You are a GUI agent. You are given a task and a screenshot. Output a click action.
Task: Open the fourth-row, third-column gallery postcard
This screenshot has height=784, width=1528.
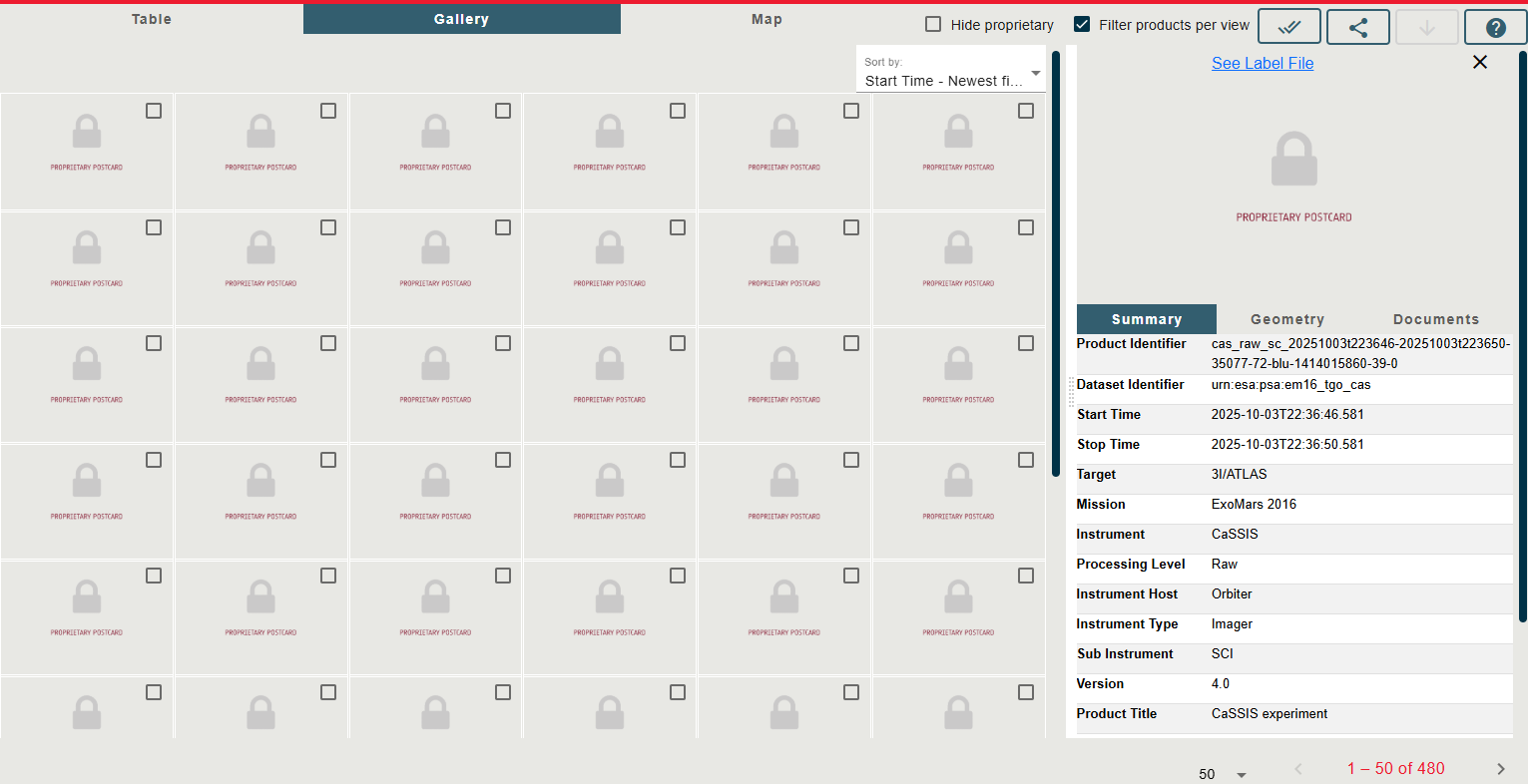click(x=435, y=501)
